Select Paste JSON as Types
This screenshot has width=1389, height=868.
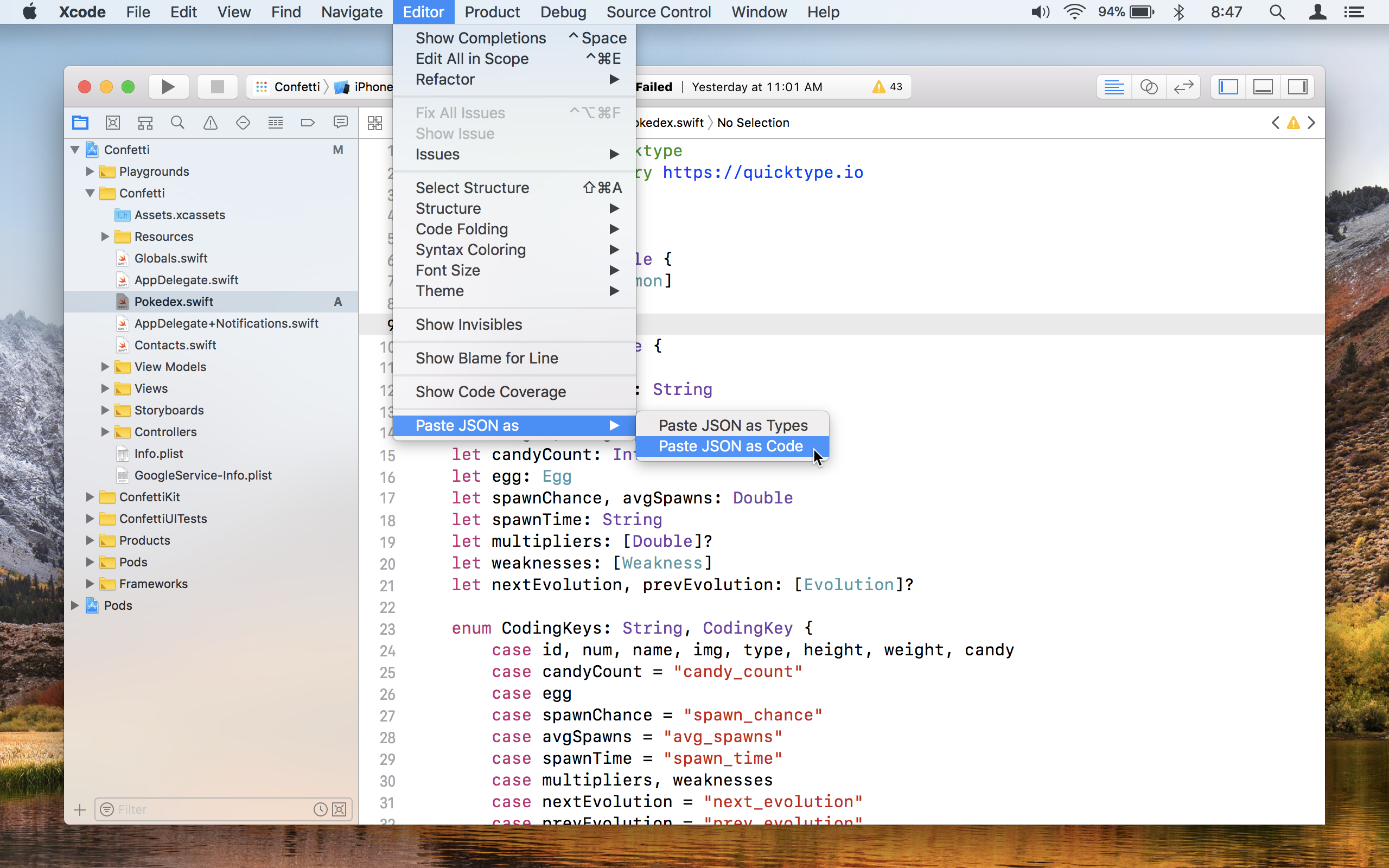pos(732,425)
